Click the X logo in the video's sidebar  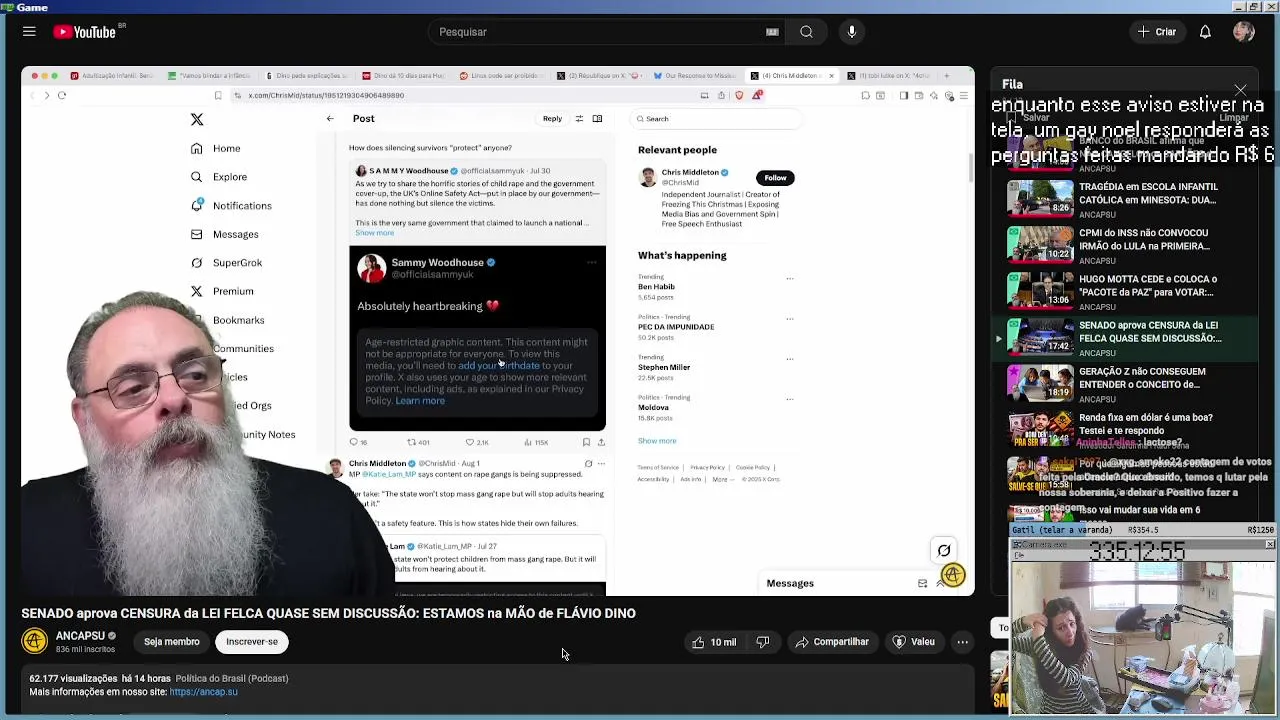tap(197, 120)
